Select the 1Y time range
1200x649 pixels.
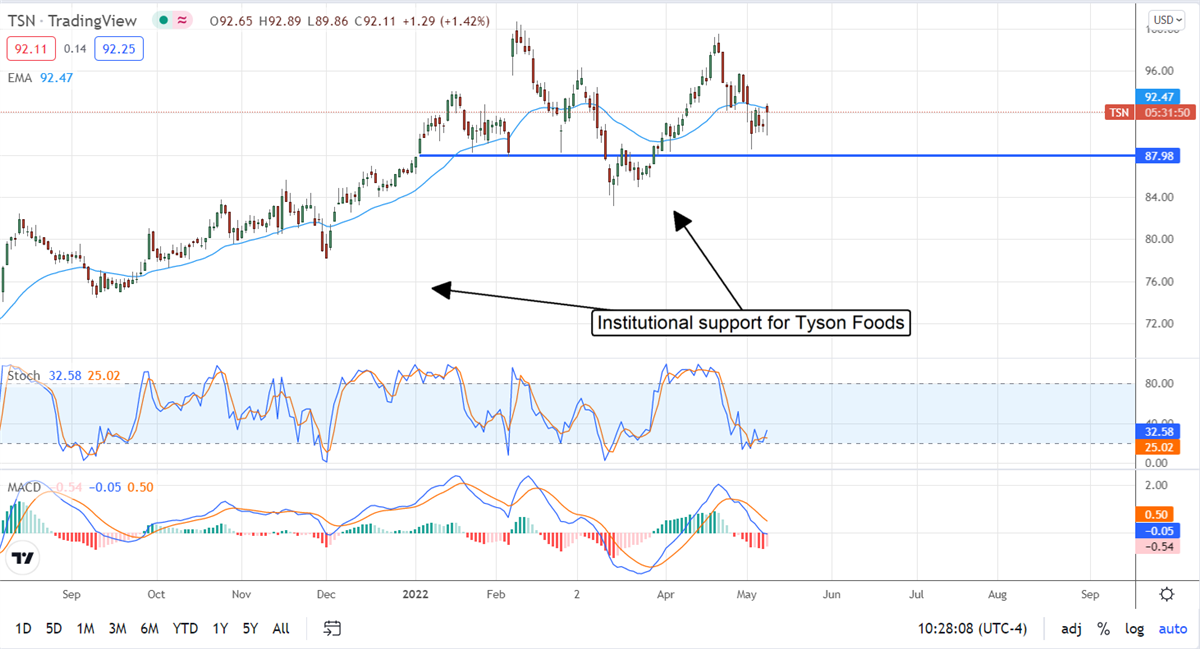tap(219, 629)
